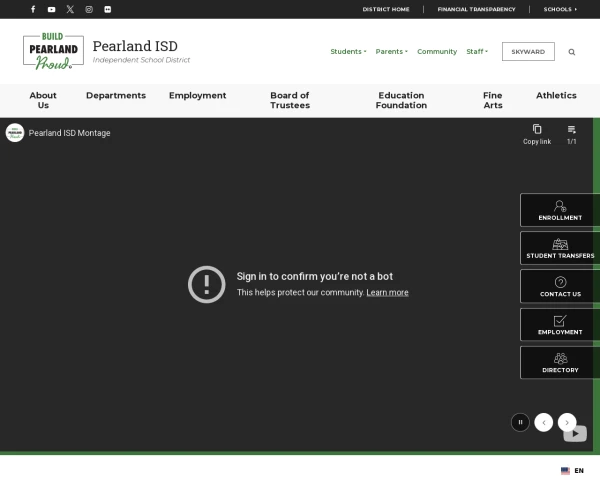Click the Skyward button
The width and height of the screenshot is (600, 480).
tap(528, 52)
